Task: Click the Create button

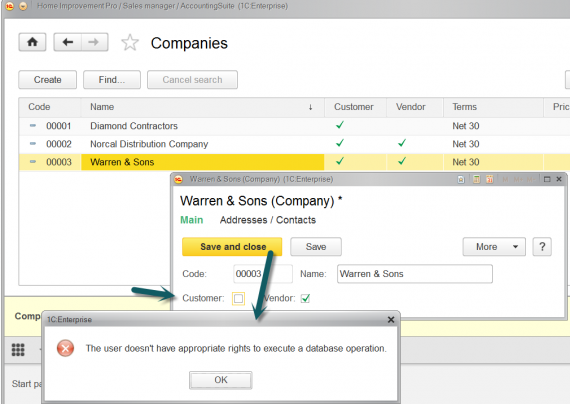Action: coord(48,80)
